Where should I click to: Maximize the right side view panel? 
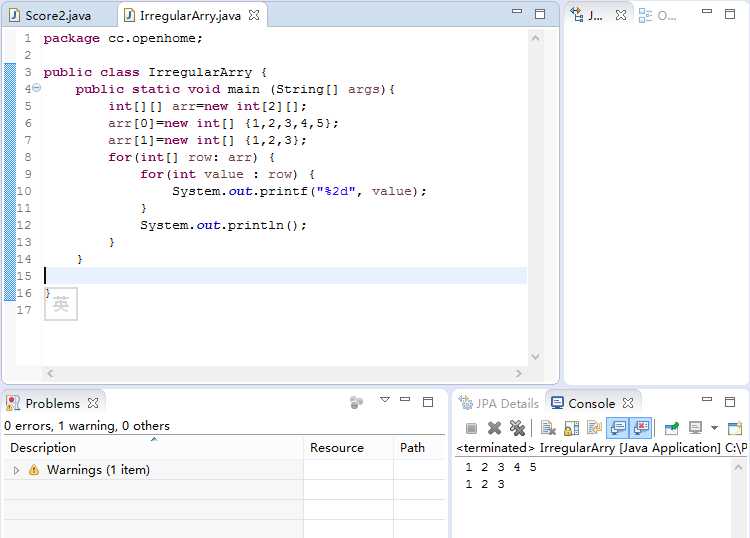[x=730, y=14]
